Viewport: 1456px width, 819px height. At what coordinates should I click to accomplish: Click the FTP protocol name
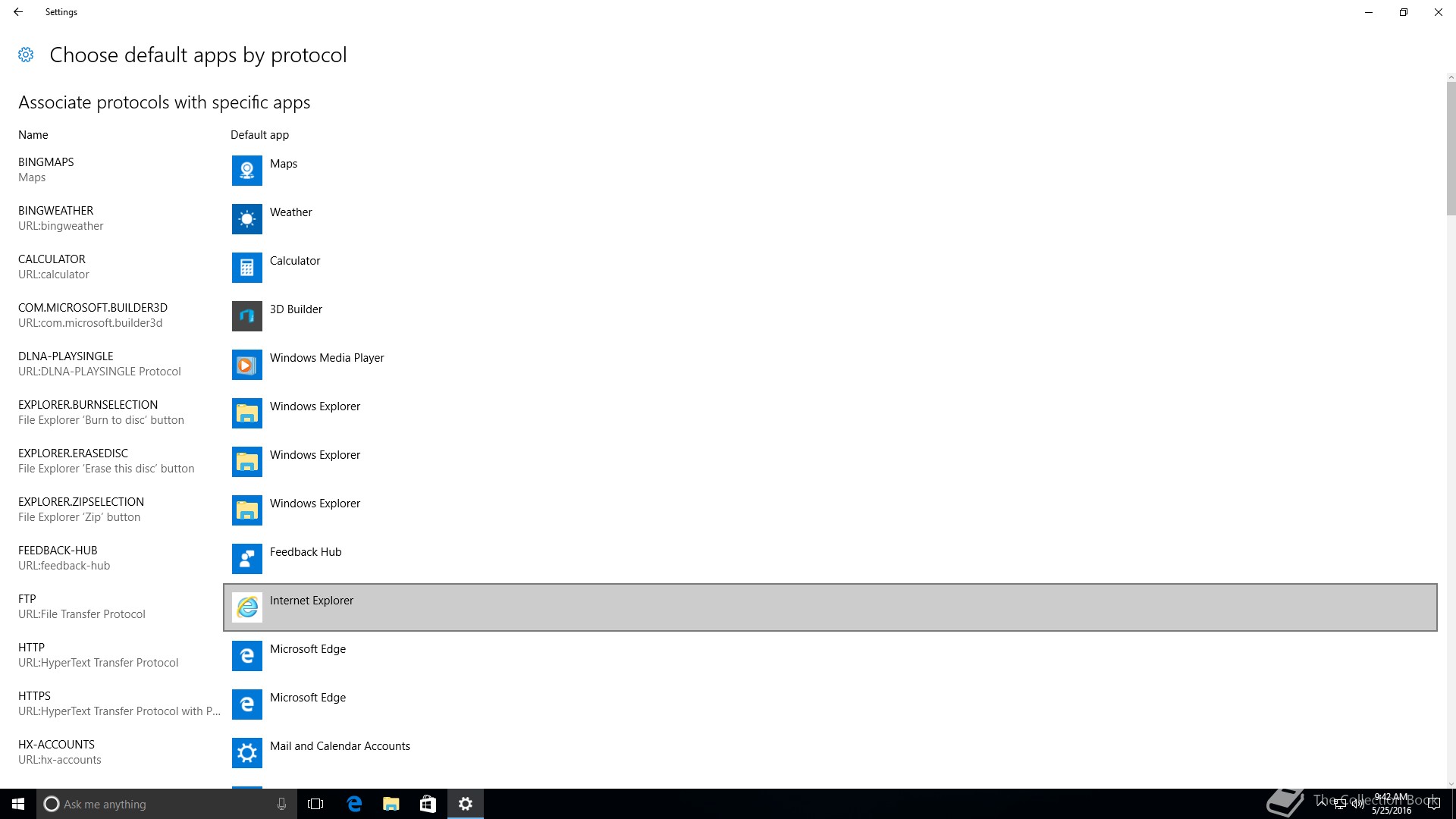point(27,599)
